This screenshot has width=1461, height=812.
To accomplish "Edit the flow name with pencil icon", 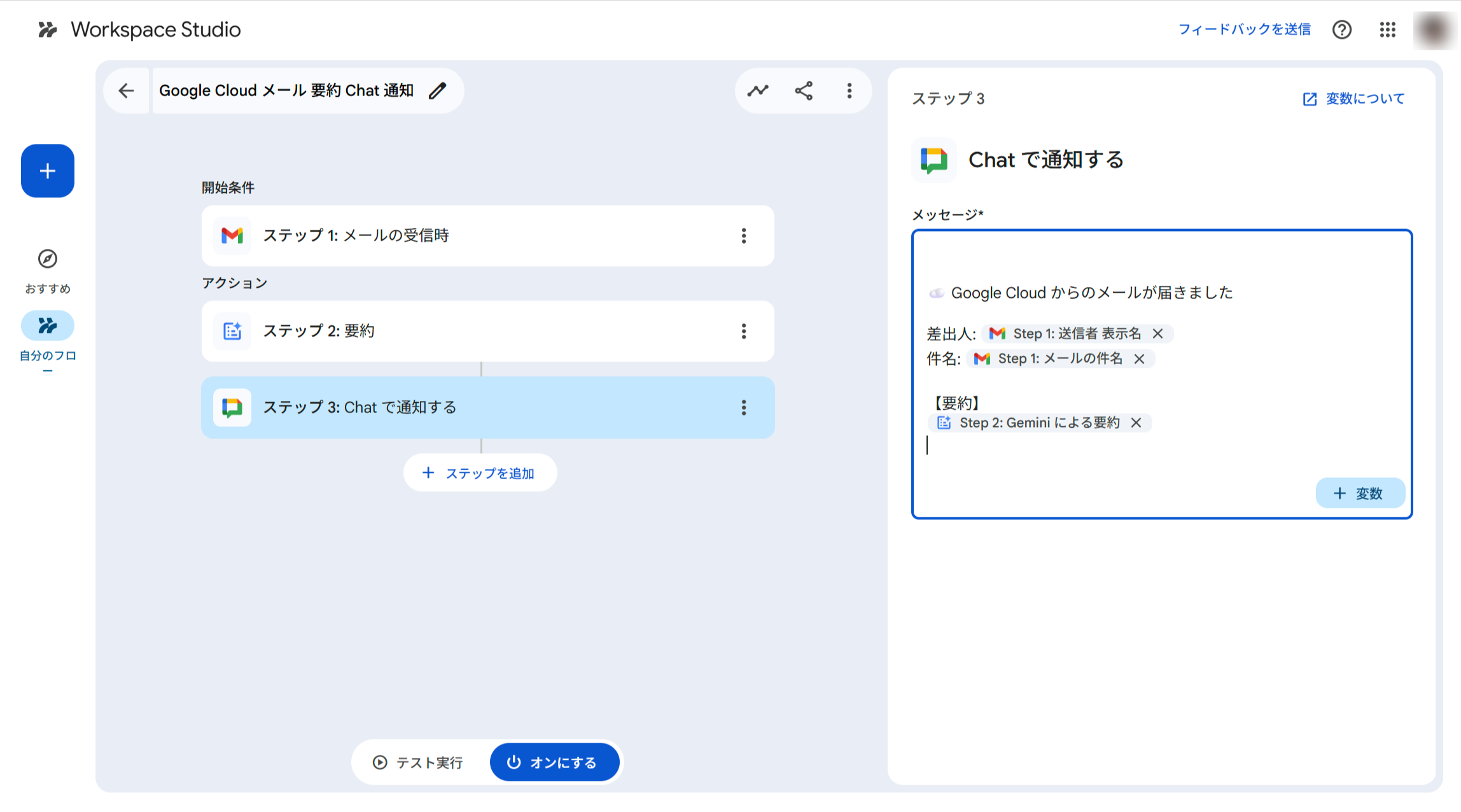I will (437, 90).
